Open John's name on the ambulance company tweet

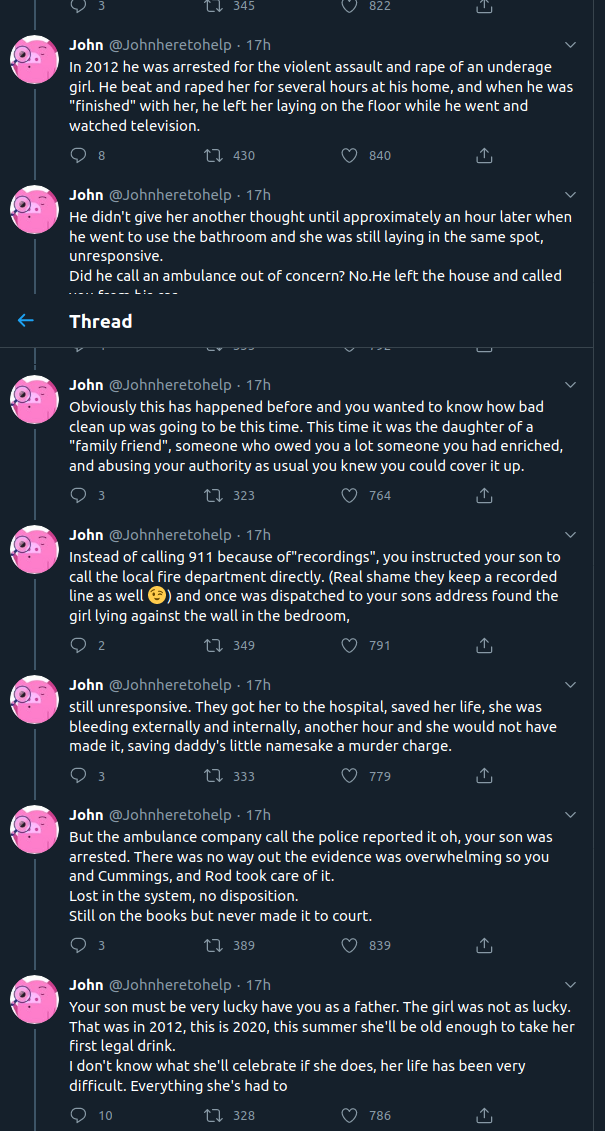coord(86,815)
